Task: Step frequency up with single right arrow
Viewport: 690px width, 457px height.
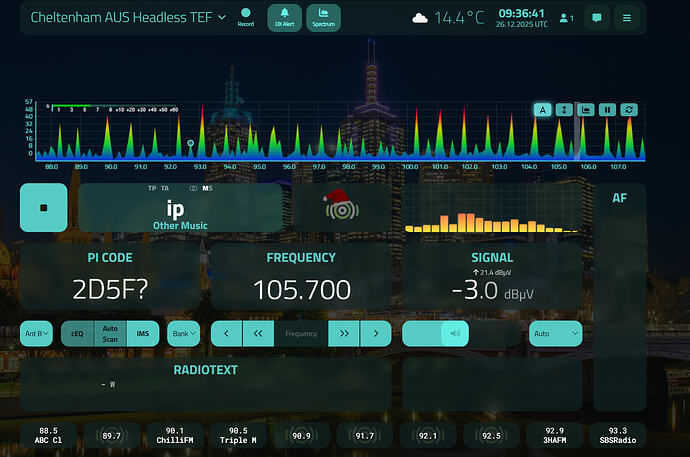Action: [375, 333]
